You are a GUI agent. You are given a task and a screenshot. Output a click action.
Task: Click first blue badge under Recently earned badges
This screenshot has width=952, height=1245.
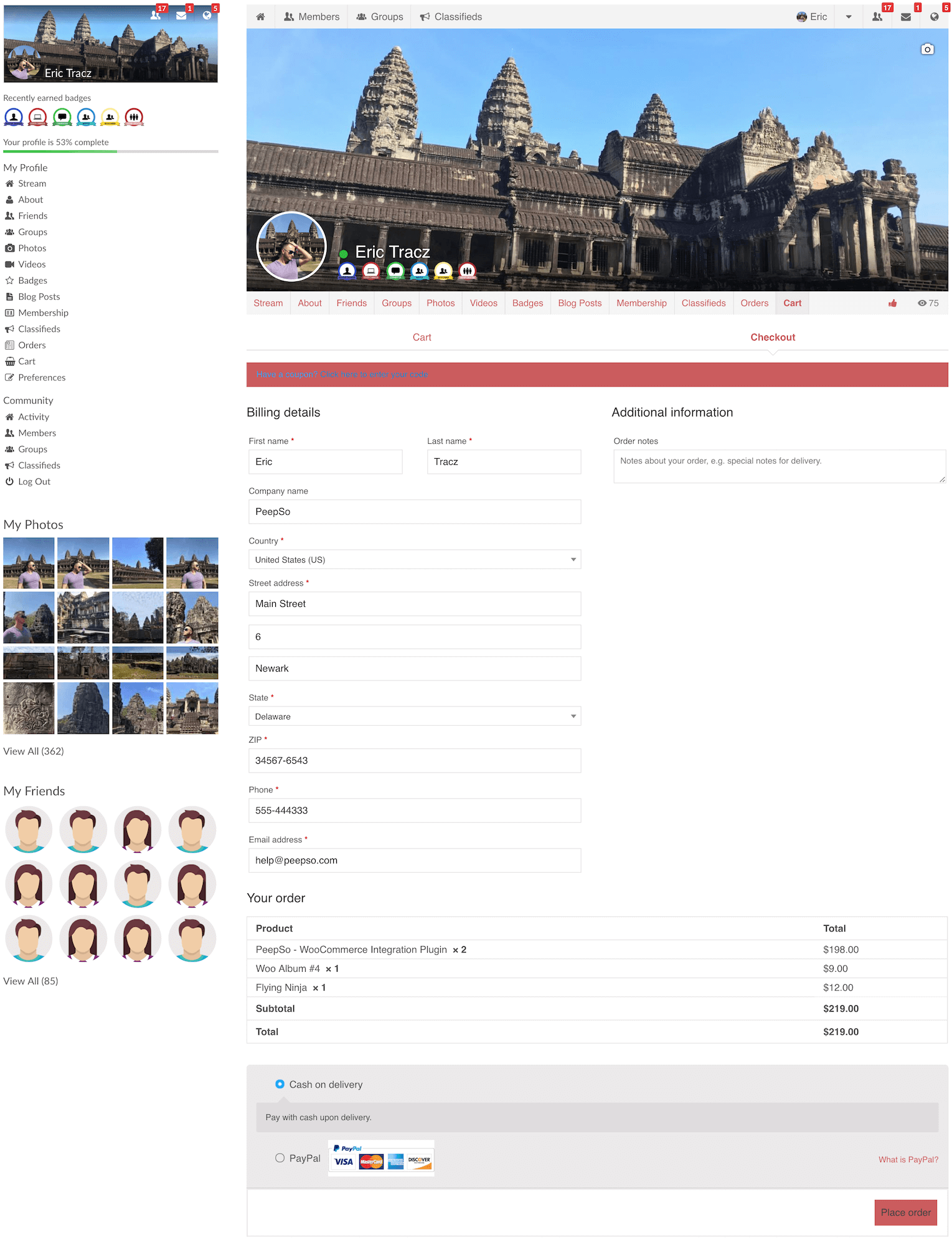coord(14,117)
